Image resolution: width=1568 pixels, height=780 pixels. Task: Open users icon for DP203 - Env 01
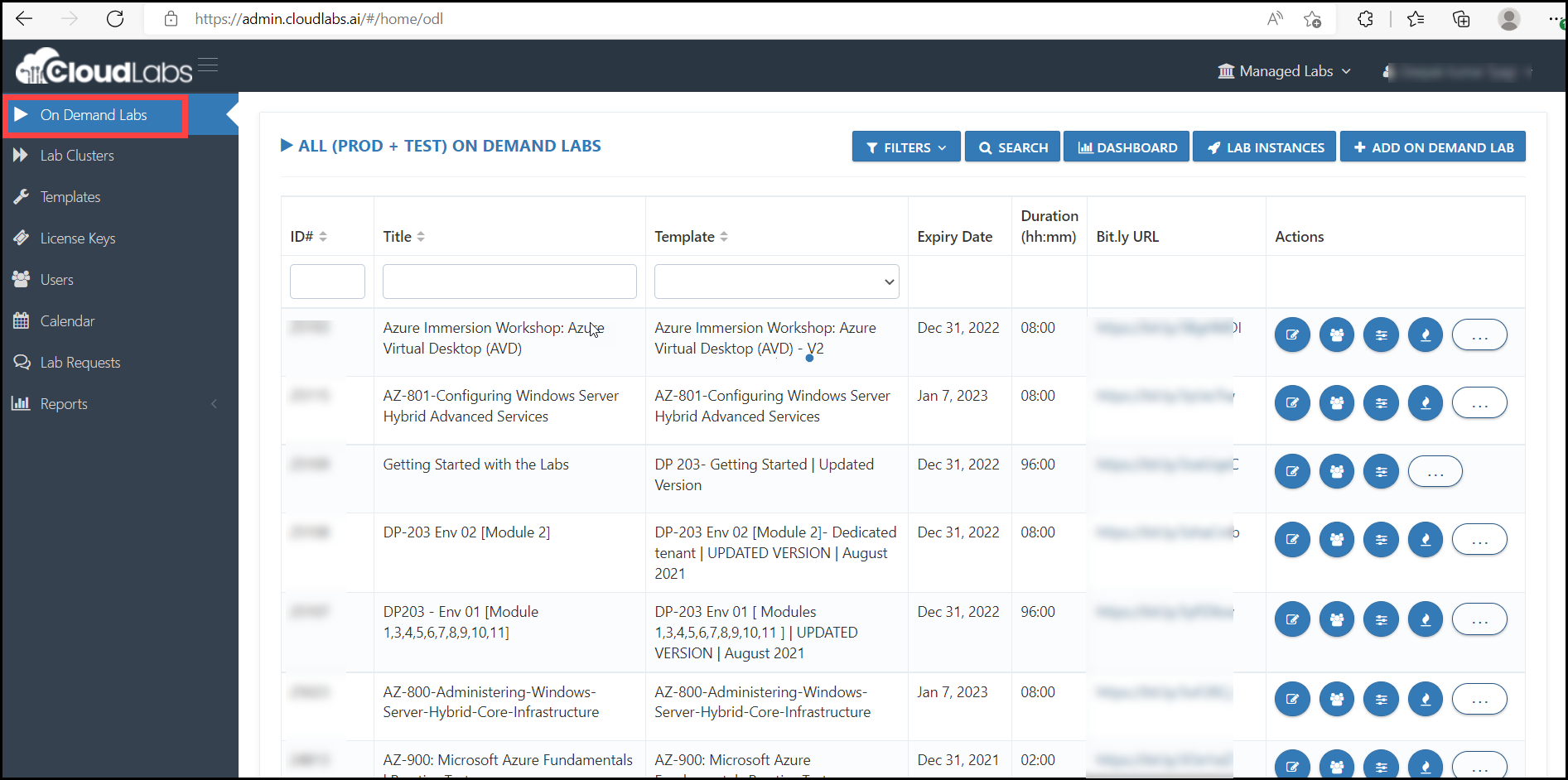(1337, 619)
